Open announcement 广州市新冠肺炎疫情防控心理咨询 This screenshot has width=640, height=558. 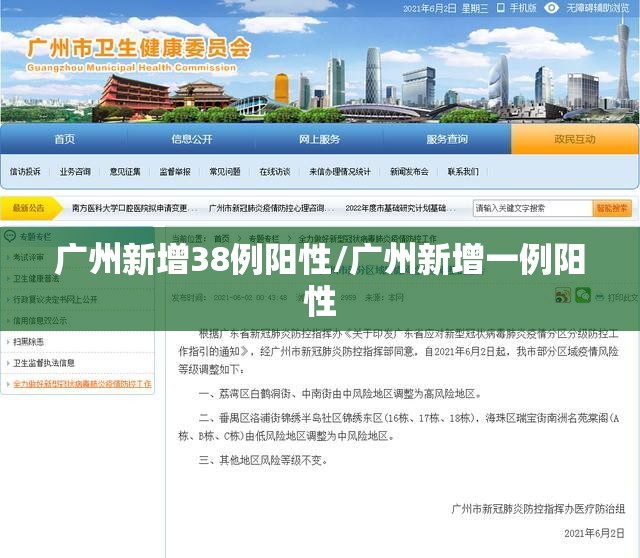[271, 208]
